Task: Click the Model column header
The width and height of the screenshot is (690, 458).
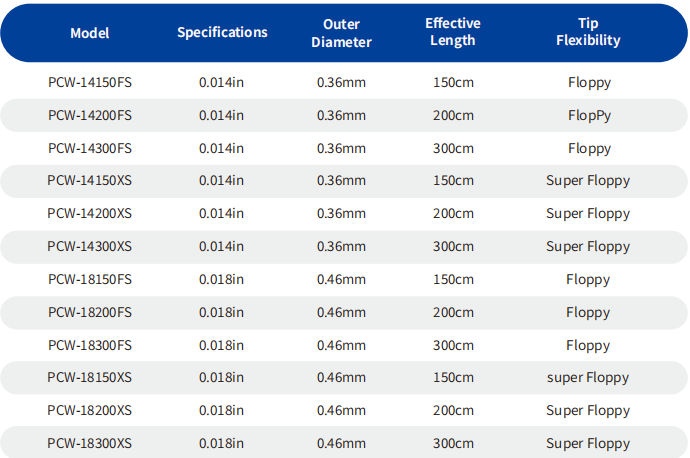Action: [x=90, y=33]
